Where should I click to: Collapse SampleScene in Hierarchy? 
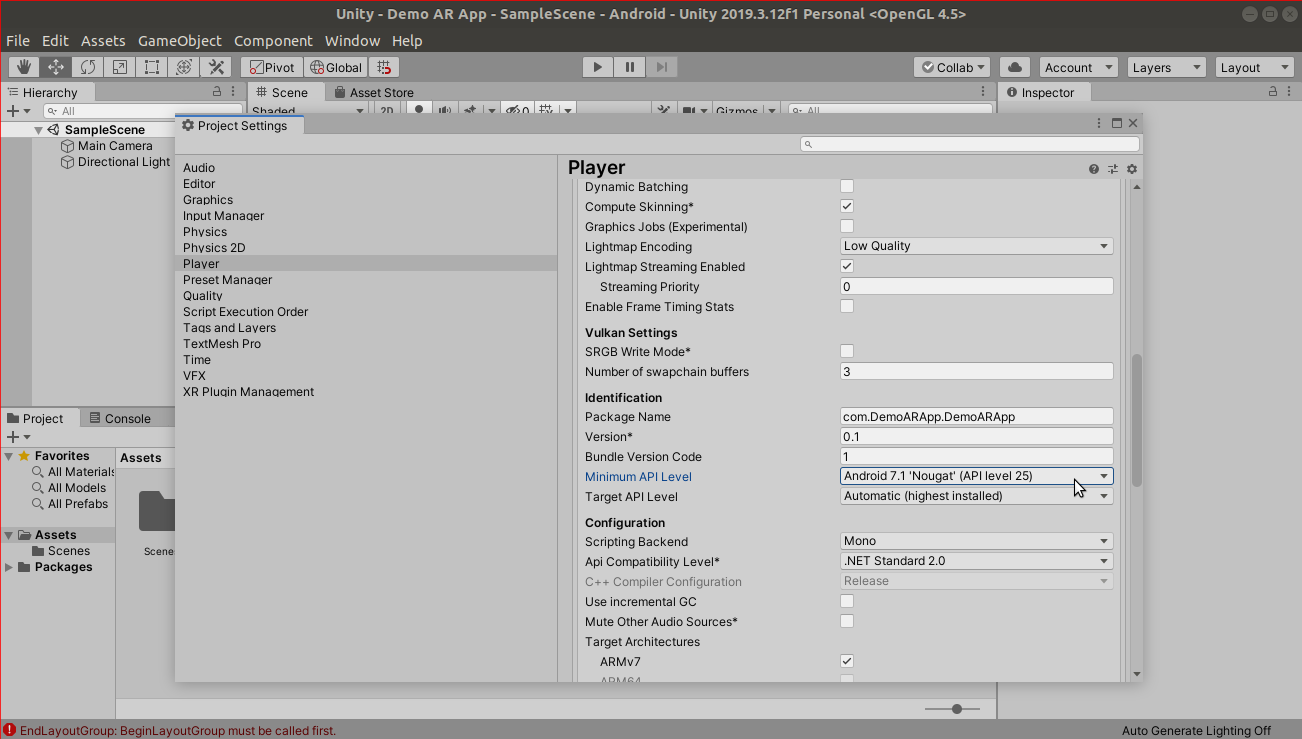click(x=38, y=130)
